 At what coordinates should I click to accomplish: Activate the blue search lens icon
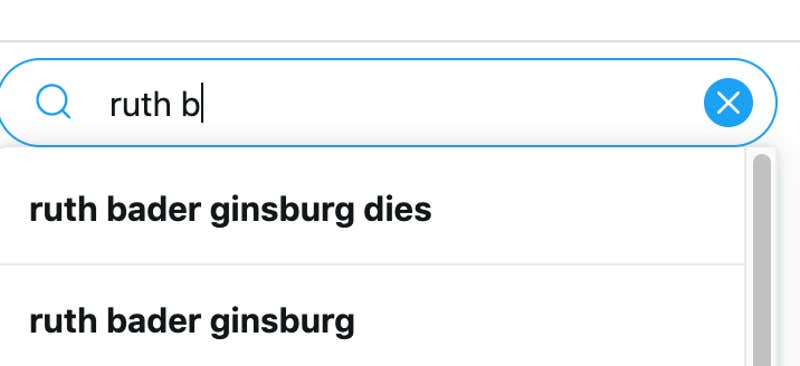[x=53, y=103]
